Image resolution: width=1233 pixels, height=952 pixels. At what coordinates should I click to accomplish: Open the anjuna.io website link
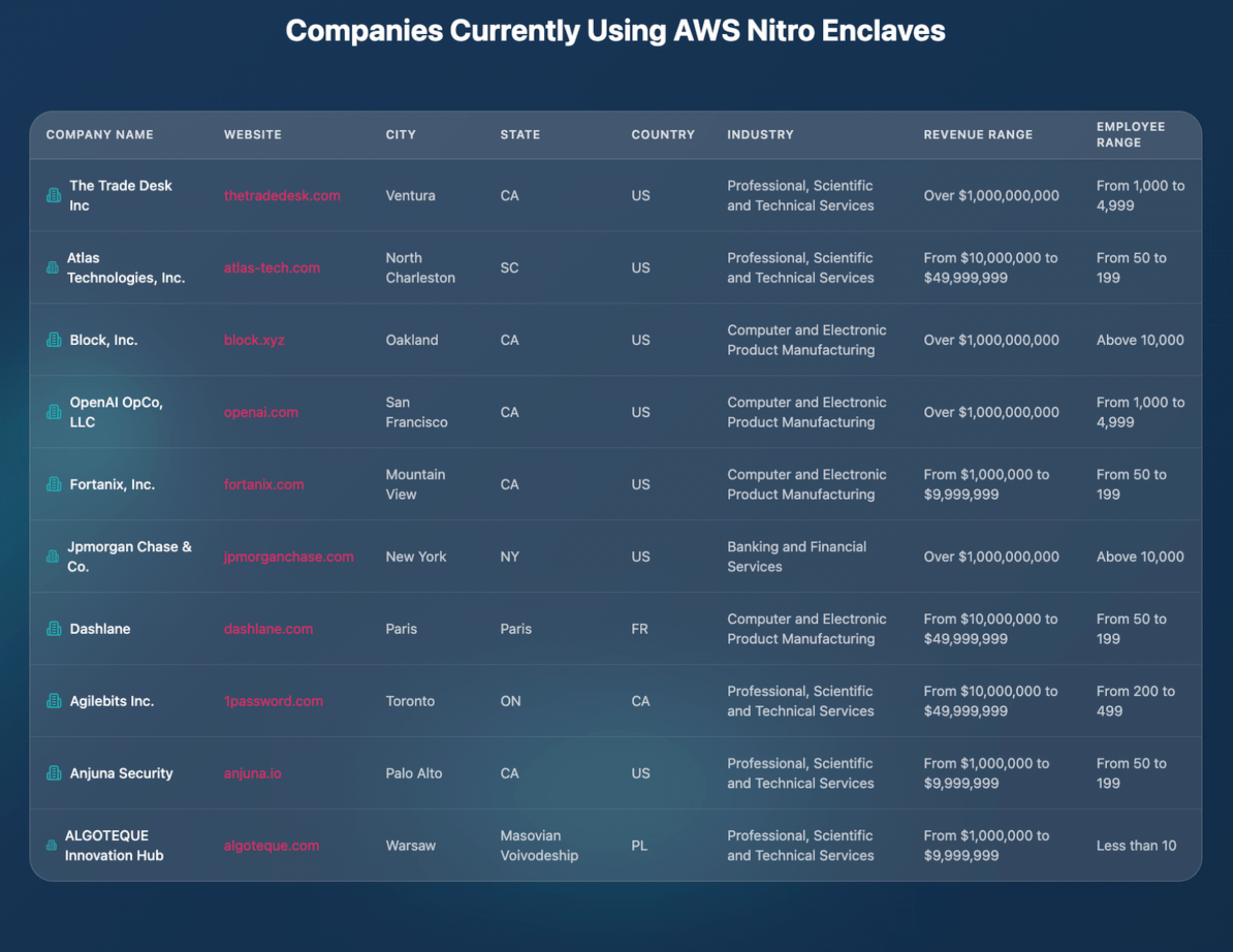point(252,773)
